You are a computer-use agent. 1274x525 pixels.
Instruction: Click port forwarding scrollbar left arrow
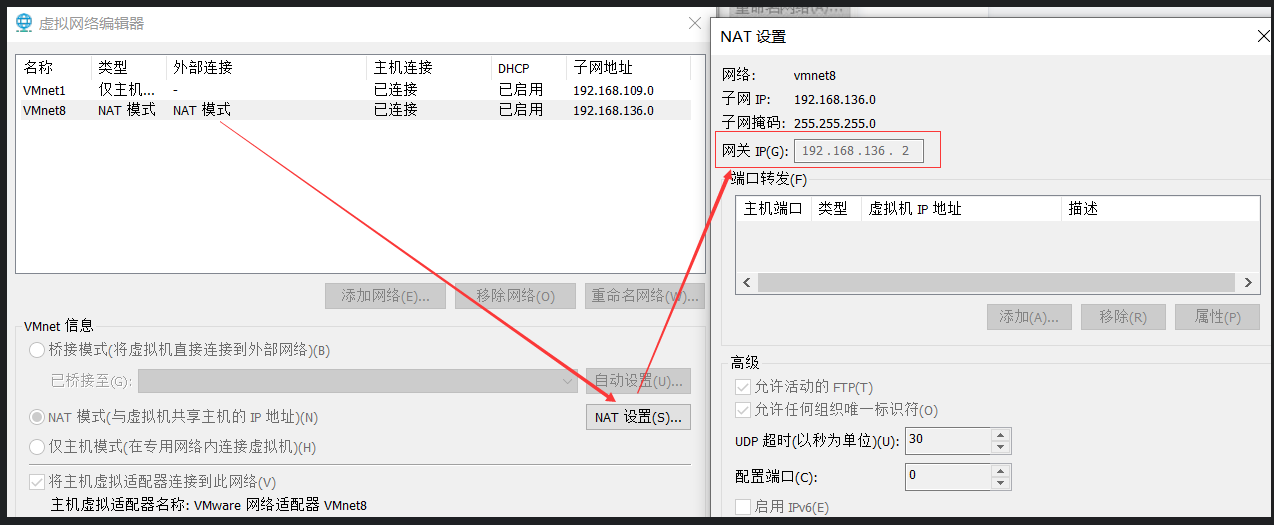pyautogui.click(x=746, y=283)
